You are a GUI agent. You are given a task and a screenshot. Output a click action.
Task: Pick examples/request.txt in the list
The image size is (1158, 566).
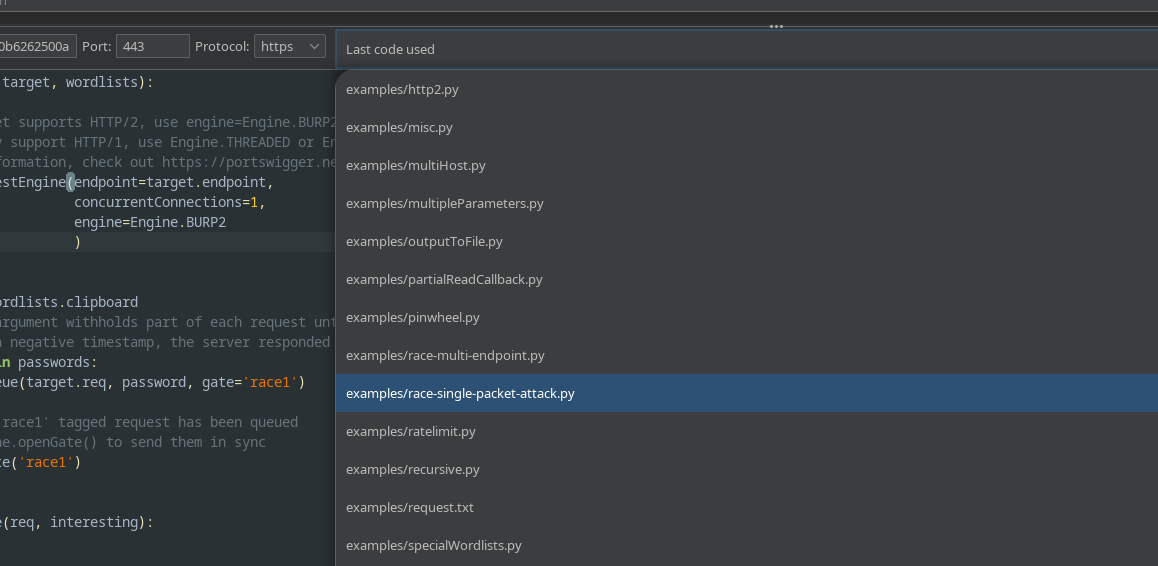coord(409,507)
